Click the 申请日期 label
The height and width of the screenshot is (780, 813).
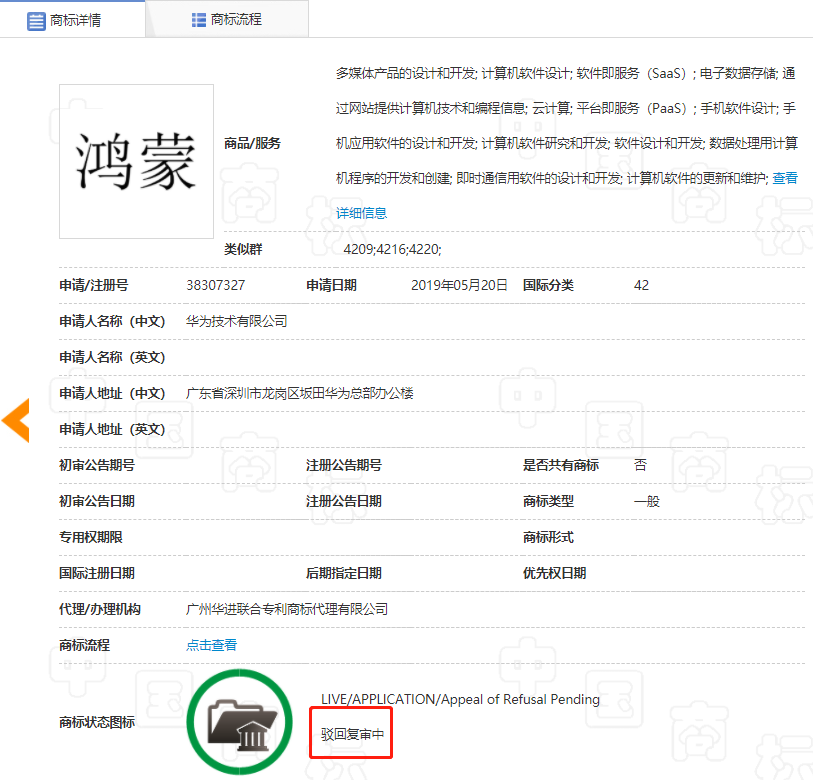coord(331,285)
